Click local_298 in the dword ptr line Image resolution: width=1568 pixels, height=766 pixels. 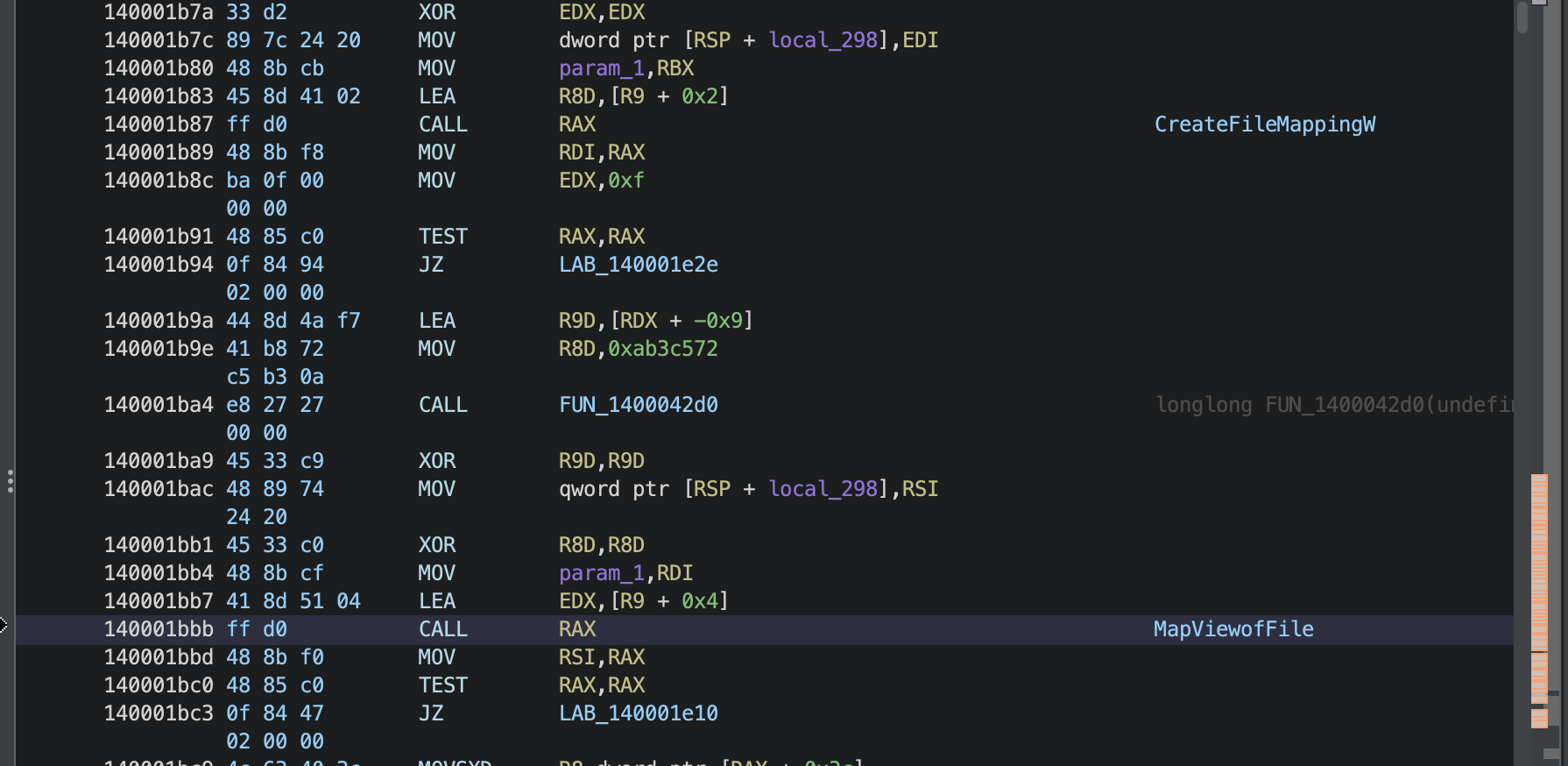[x=823, y=40]
